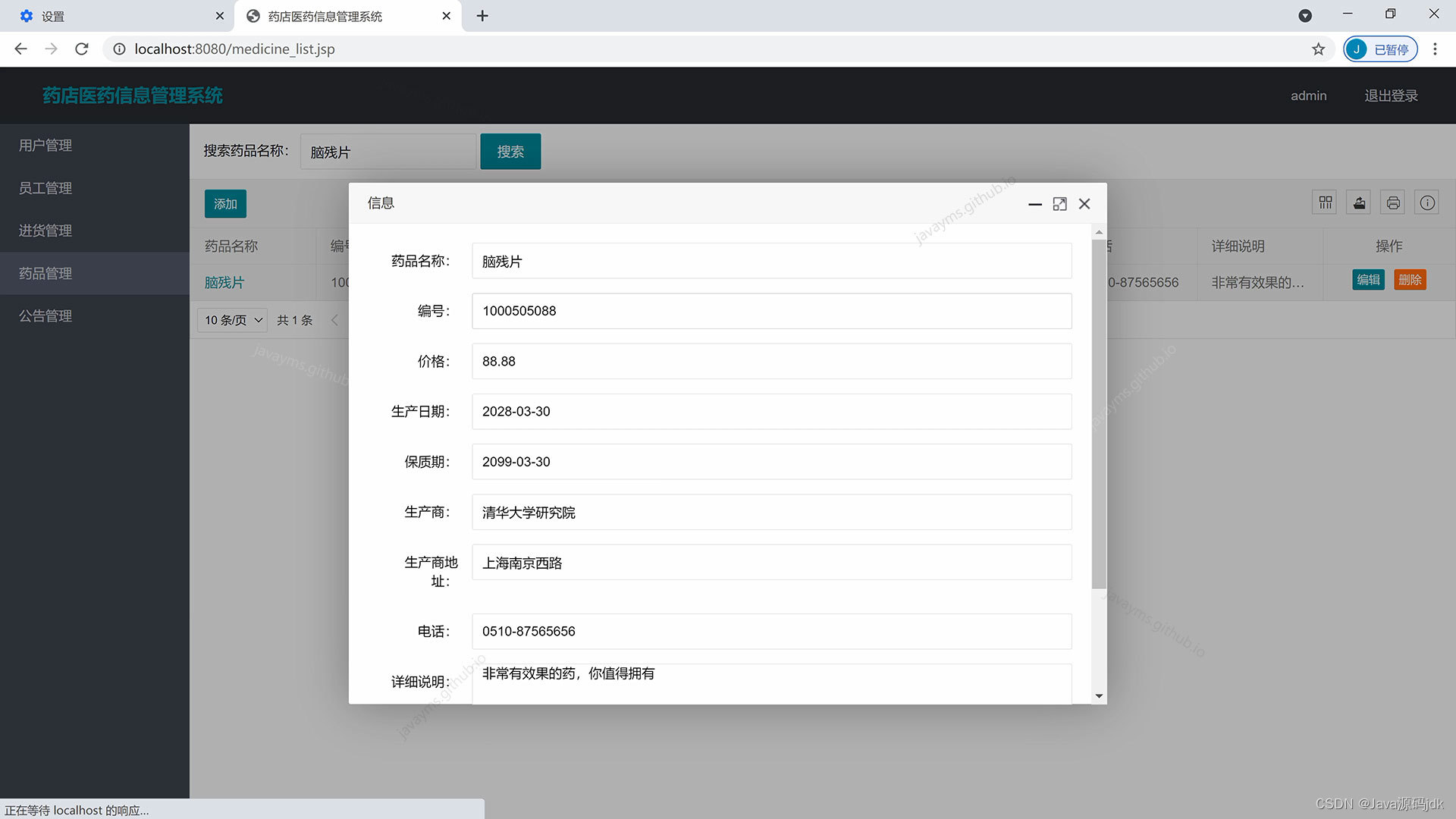This screenshot has height=819, width=1456.
Task: Expand the info dialog to fullscreen
Action: (1059, 204)
